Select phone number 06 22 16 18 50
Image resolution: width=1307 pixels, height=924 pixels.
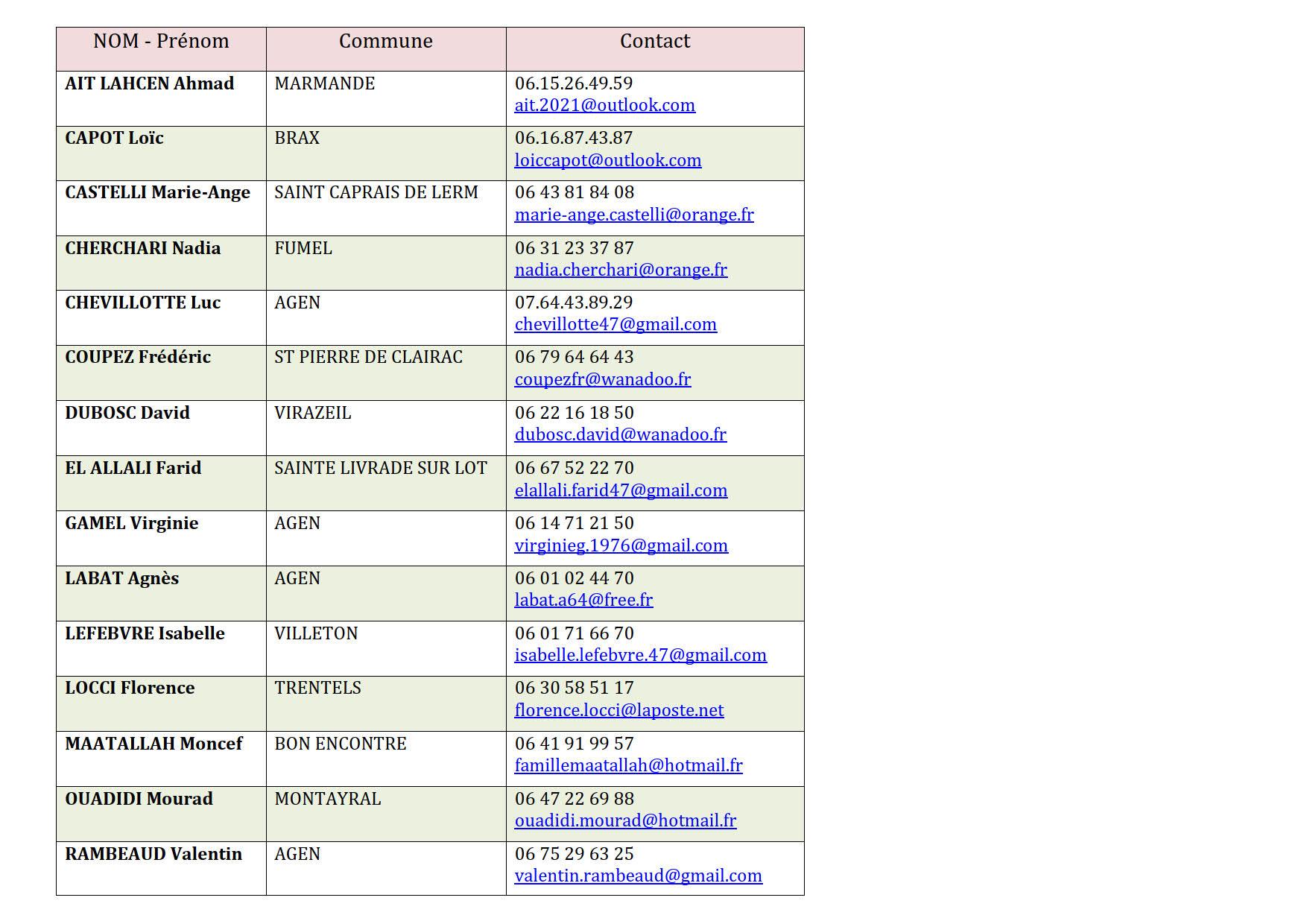pyautogui.click(x=574, y=413)
